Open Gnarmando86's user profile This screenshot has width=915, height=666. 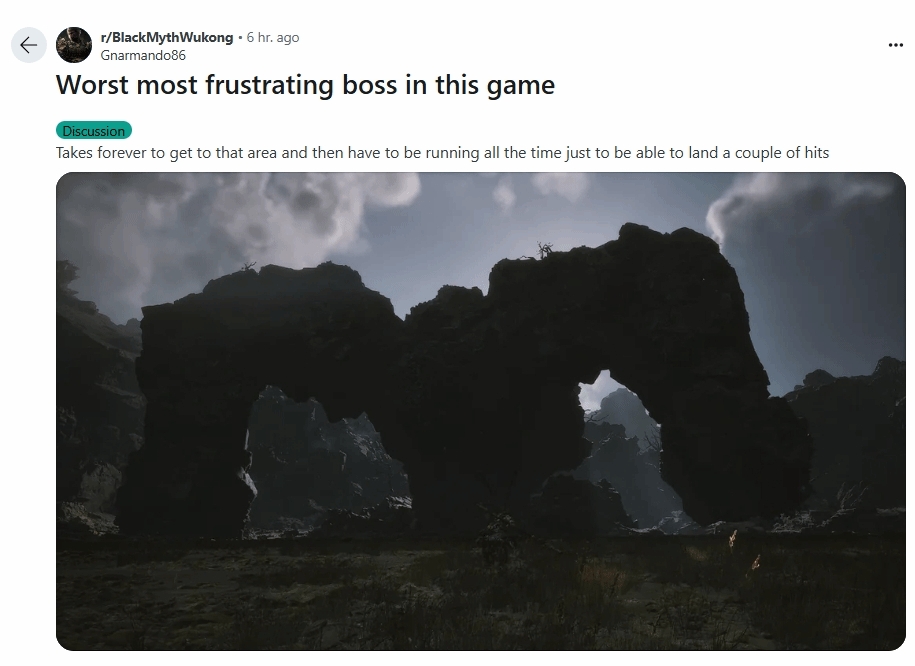tap(143, 55)
